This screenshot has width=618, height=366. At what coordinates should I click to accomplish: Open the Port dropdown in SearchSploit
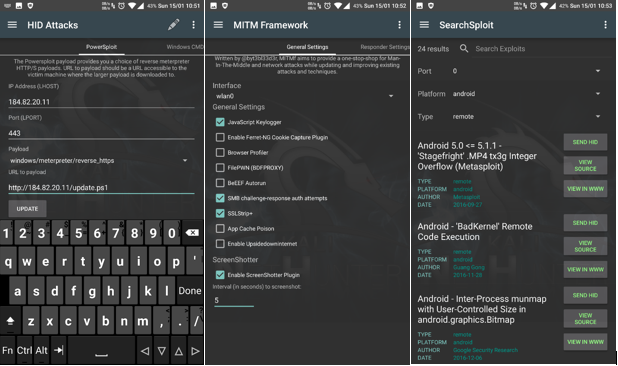pos(526,71)
